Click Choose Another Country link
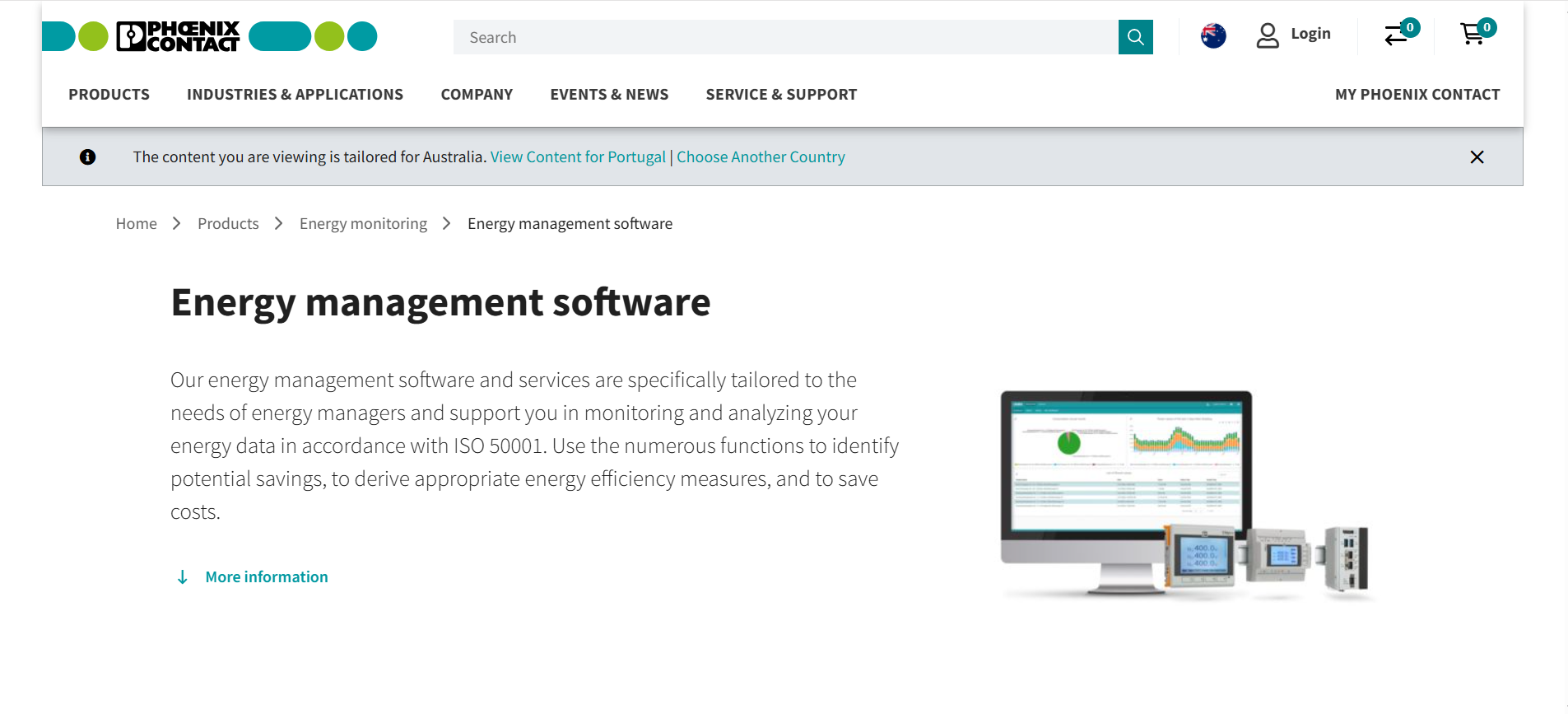This screenshot has height=714, width=1568. (761, 156)
